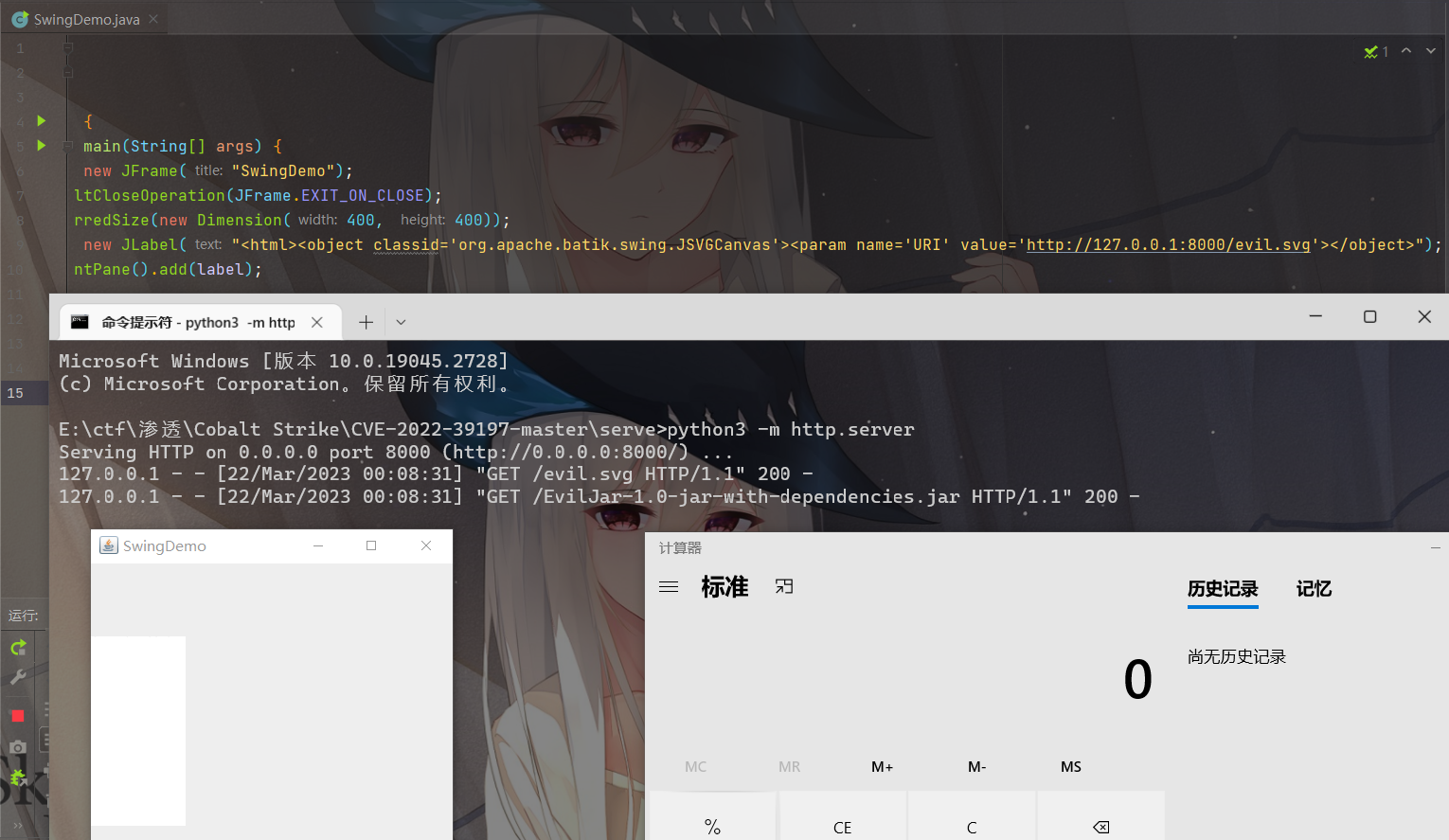Image resolution: width=1449 pixels, height=840 pixels.
Task: Close the SwingDemo.java editor tab
Action: [153, 19]
